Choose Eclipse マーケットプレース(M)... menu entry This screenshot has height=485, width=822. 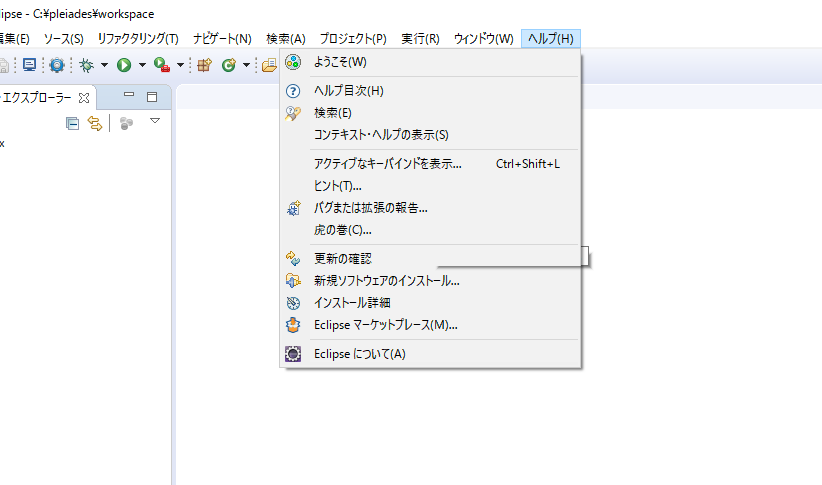pos(385,325)
